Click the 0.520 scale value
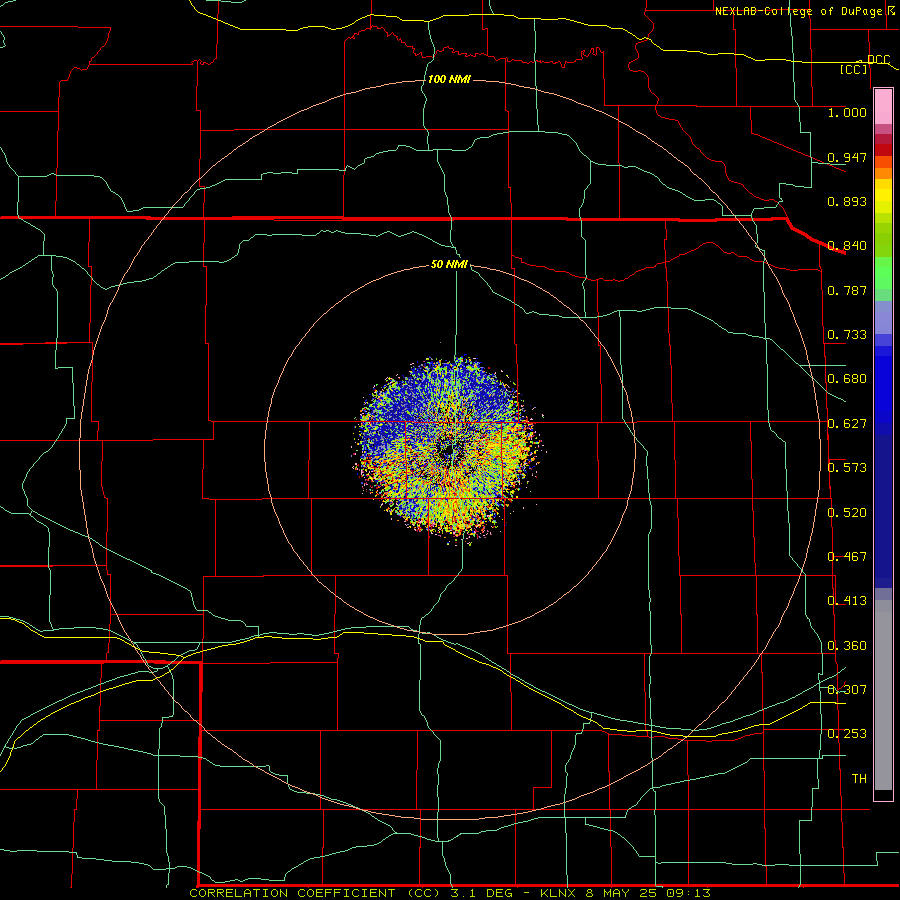Image resolution: width=900 pixels, height=900 pixels. coord(847,513)
